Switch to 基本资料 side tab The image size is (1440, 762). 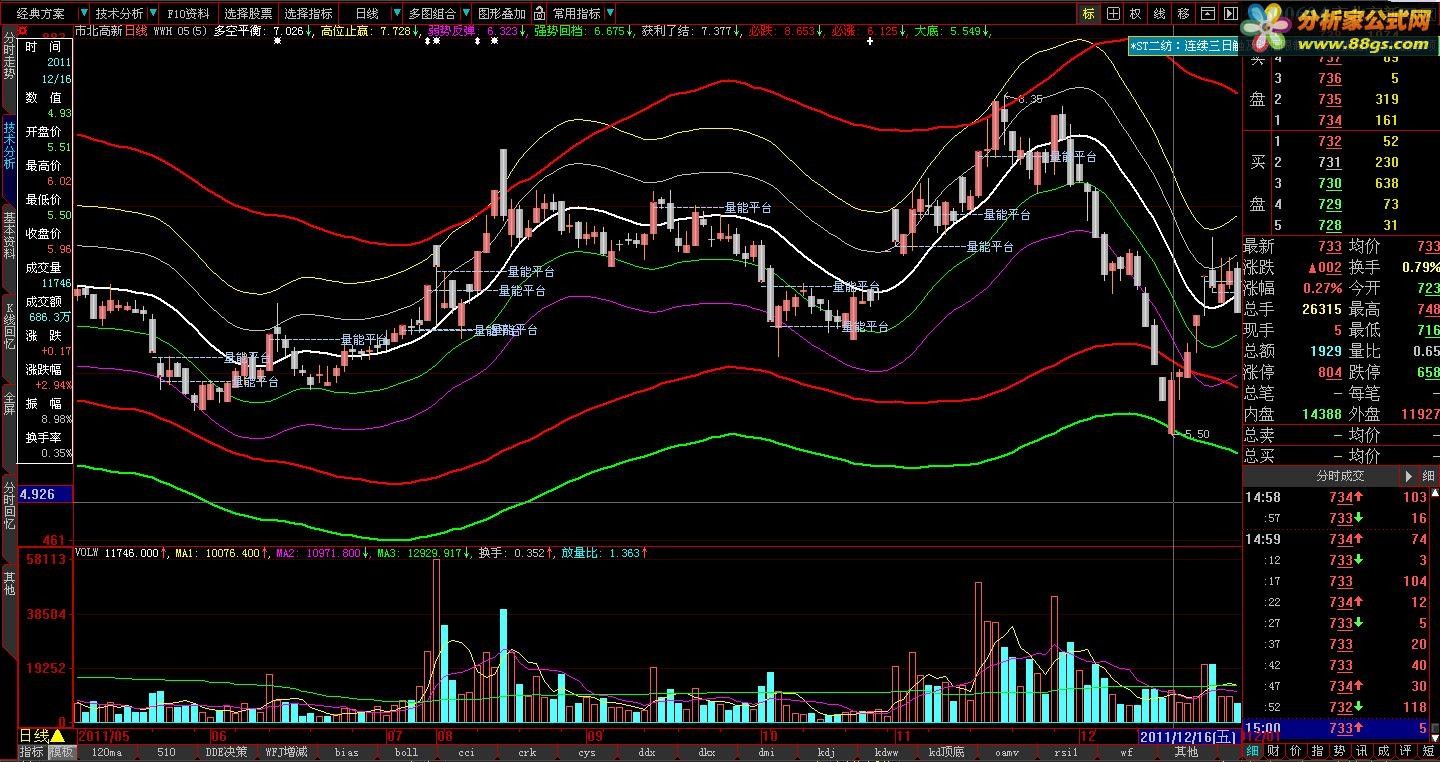pos(9,236)
